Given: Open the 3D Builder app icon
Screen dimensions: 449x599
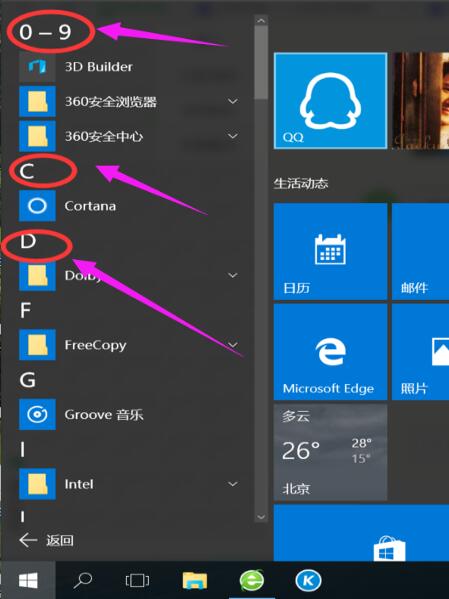Looking at the screenshot, I should (37, 67).
